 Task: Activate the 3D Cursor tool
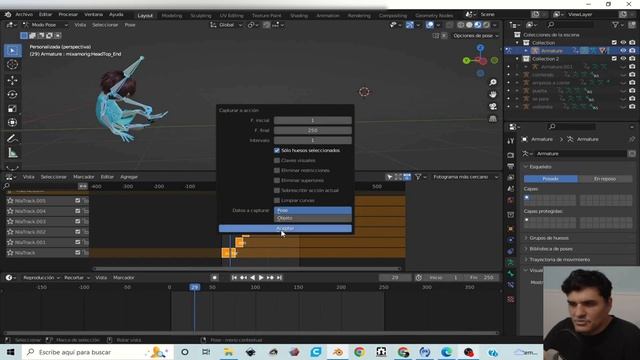click(x=12, y=64)
